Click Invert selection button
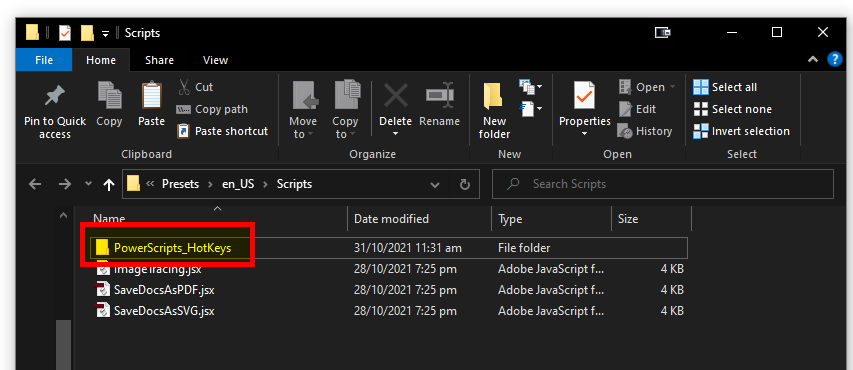Viewport: 853px width, 370px height. (x=741, y=131)
